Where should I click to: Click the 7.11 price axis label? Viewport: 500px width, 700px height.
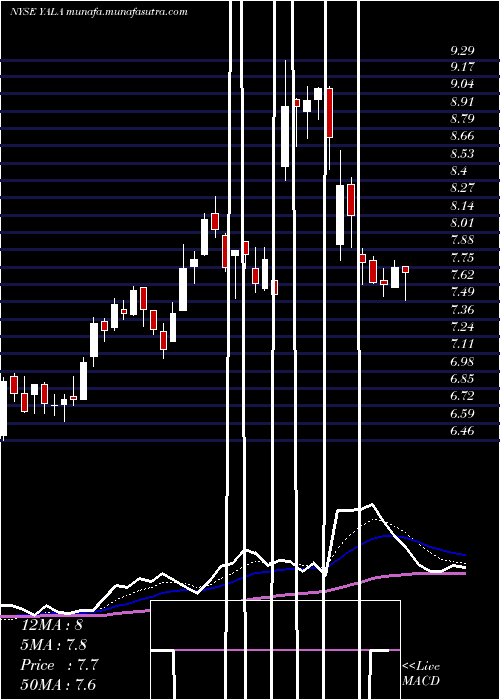(462, 344)
